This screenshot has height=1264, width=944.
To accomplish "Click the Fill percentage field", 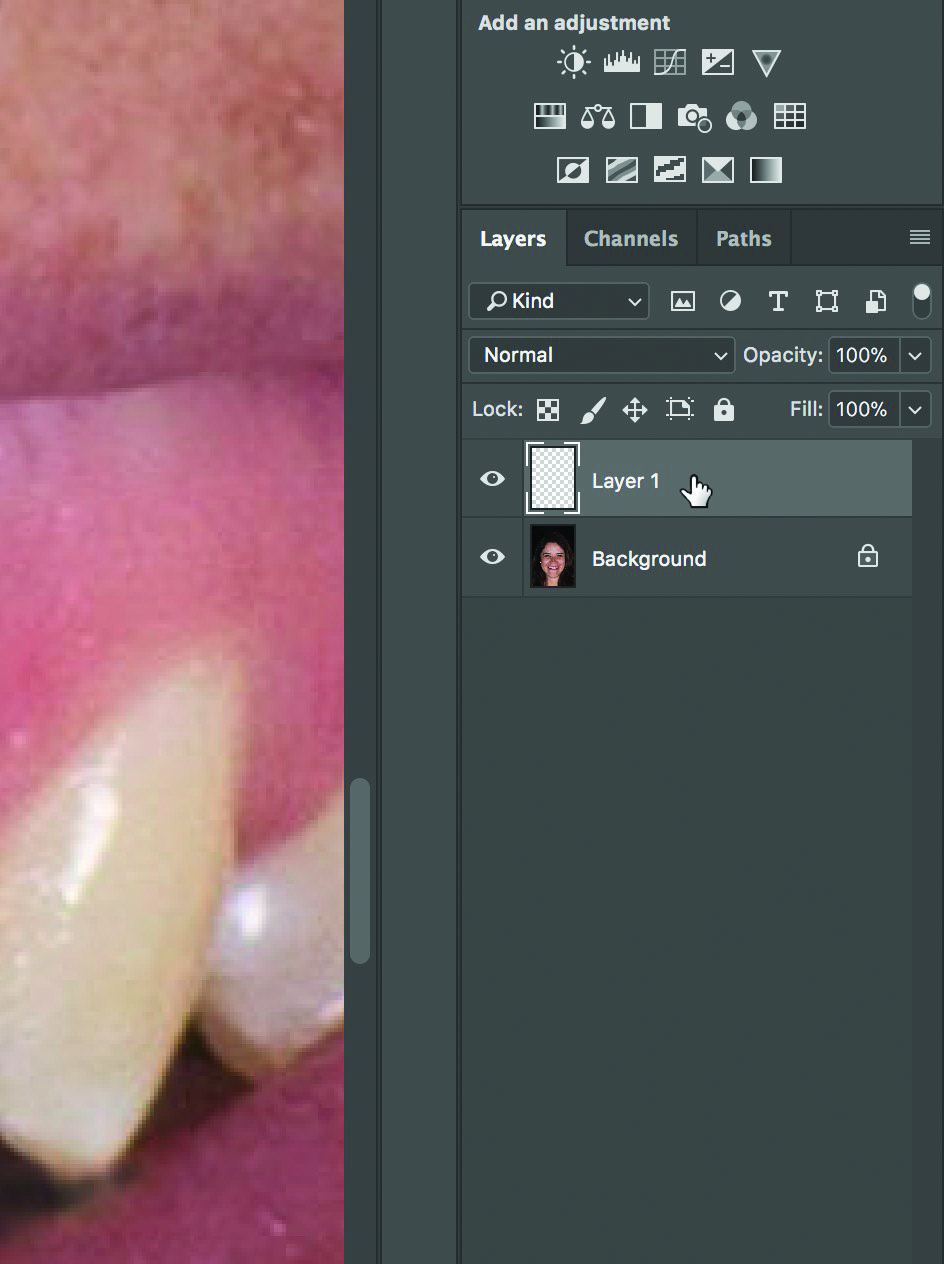I will [863, 409].
